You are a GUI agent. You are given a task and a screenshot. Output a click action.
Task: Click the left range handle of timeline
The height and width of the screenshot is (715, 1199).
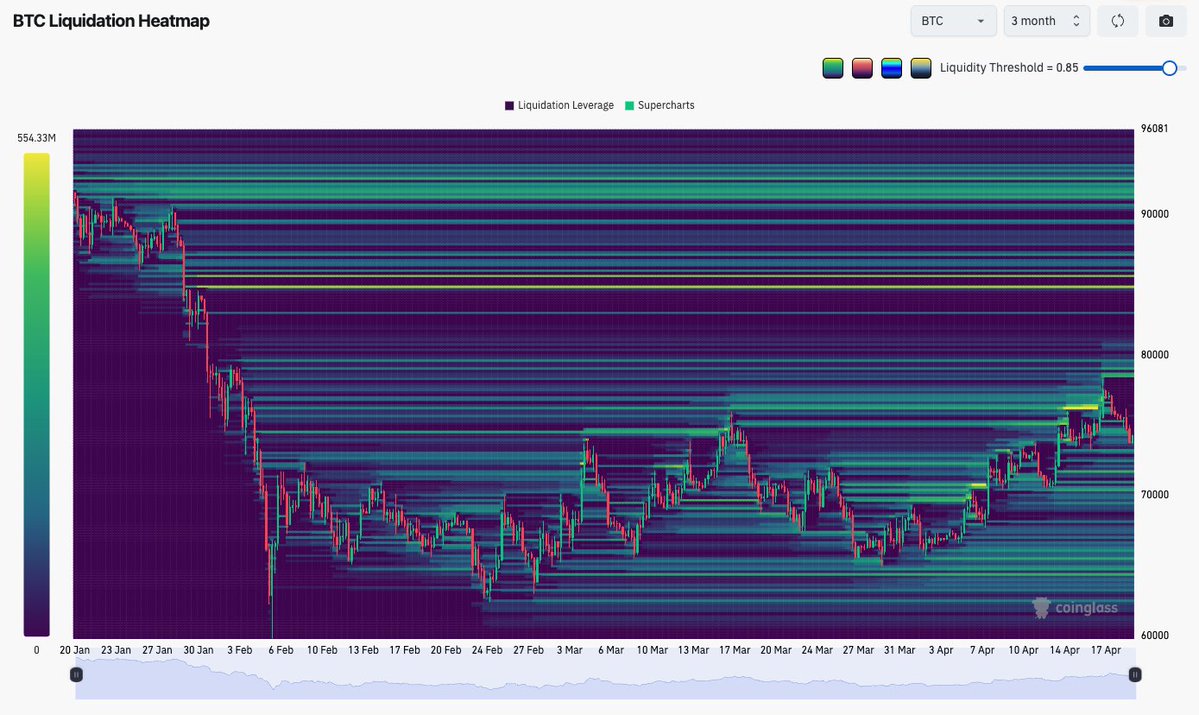pyautogui.click(x=76, y=674)
